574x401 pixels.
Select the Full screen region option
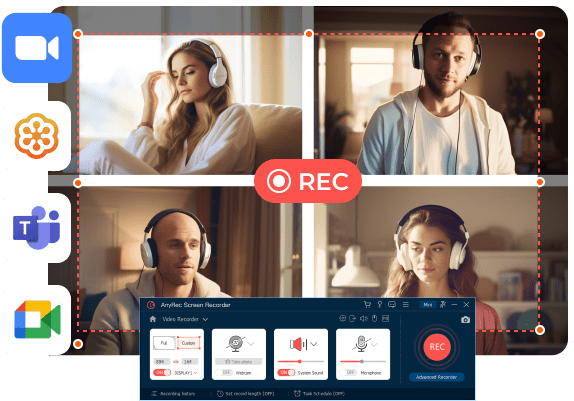click(164, 343)
